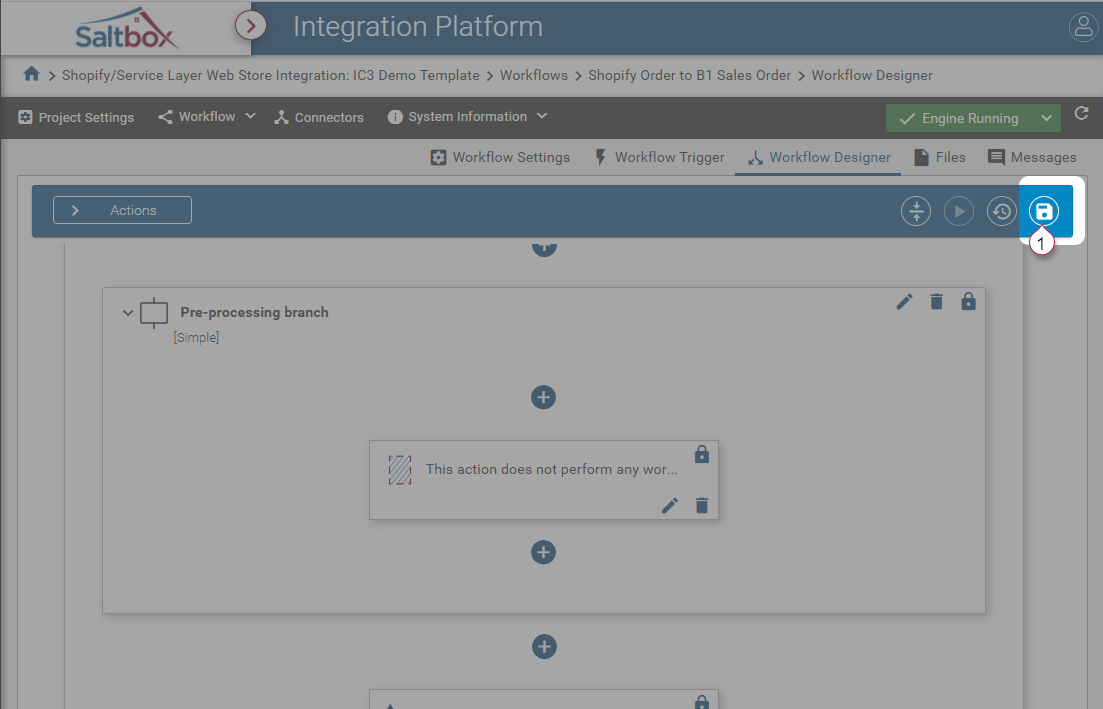
Task: Click the Run workflow play button
Action: [959, 211]
